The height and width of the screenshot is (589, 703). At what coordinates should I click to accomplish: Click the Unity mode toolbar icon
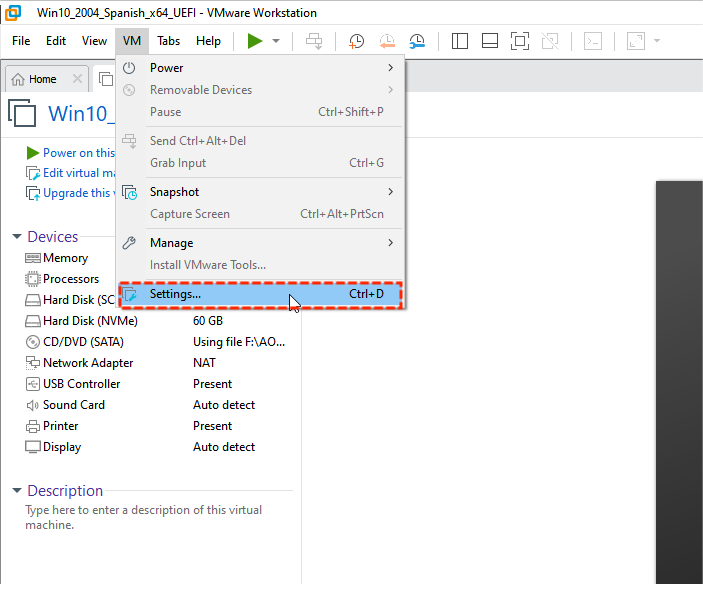[x=550, y=41]
